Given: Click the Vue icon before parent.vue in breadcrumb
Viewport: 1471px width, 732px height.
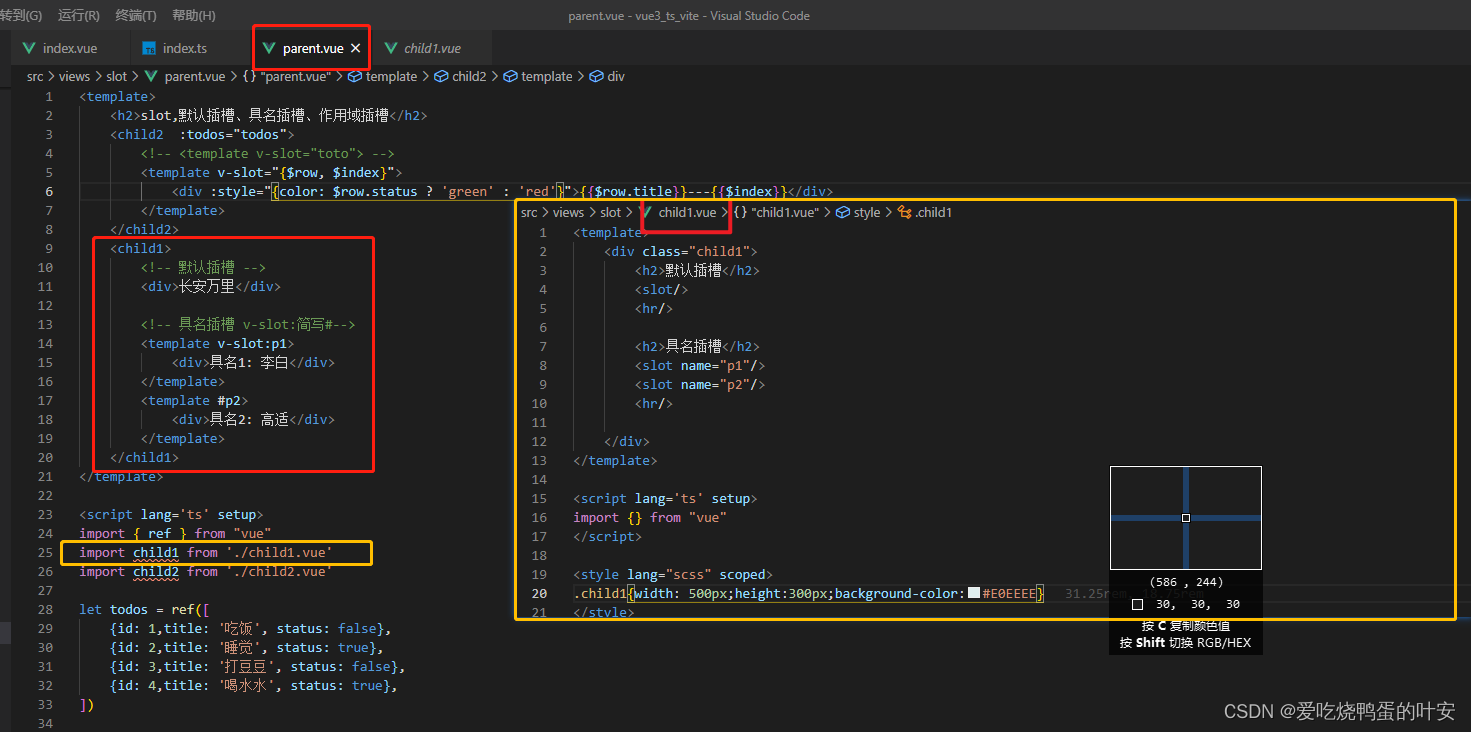Looking at the screenshot, I should (152, 76).
